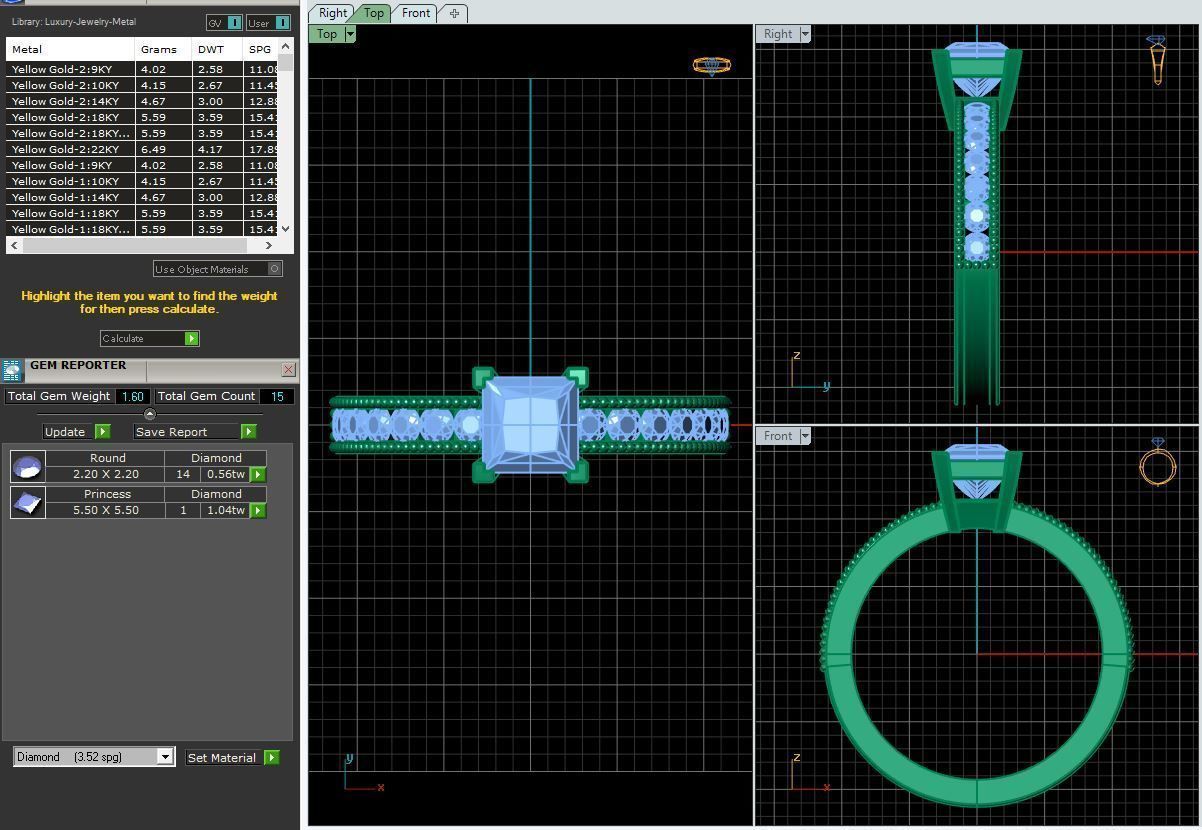Viewport: 1202px width, 830px height.
Task: Switch to the Top viewport tab
Action: click(x=373, y=13)
